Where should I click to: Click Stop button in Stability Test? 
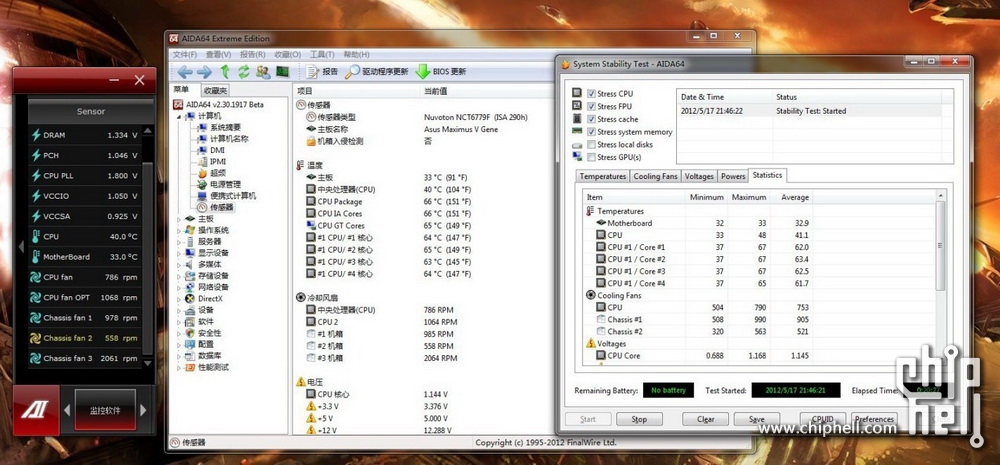(638, 420)
